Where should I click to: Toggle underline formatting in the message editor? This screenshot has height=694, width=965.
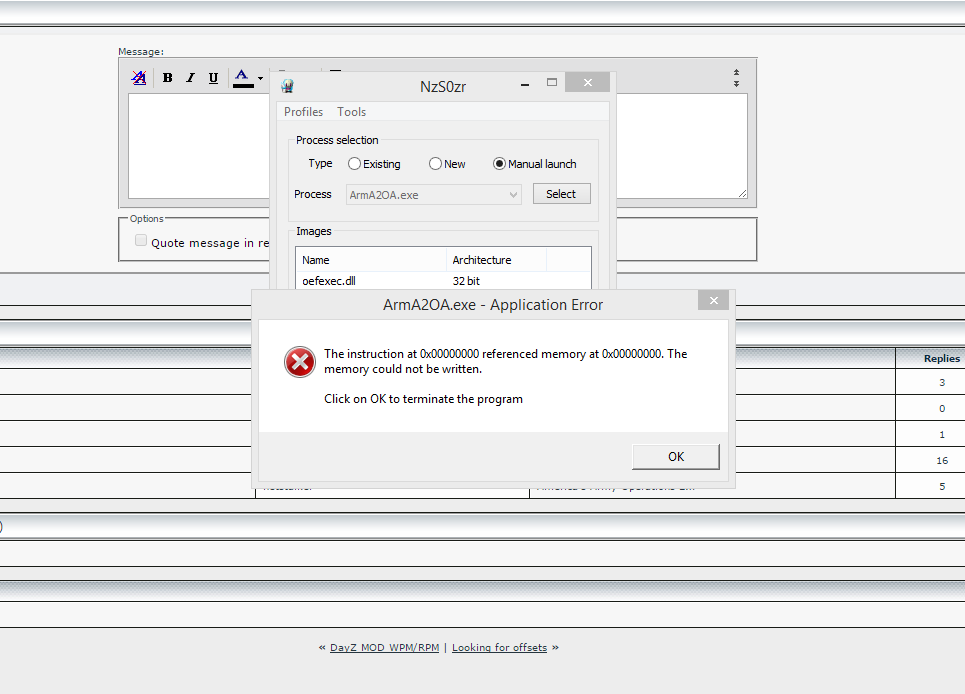(213, 78)
